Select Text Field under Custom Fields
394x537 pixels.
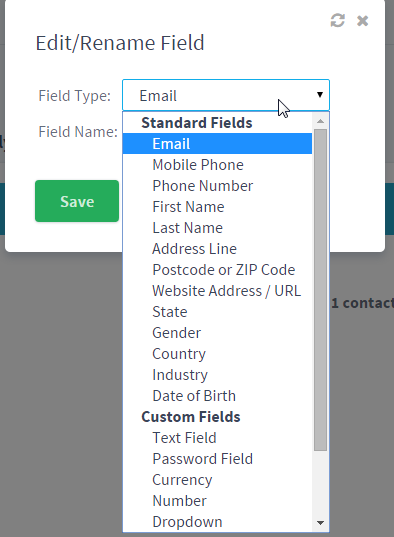(217, 437)
